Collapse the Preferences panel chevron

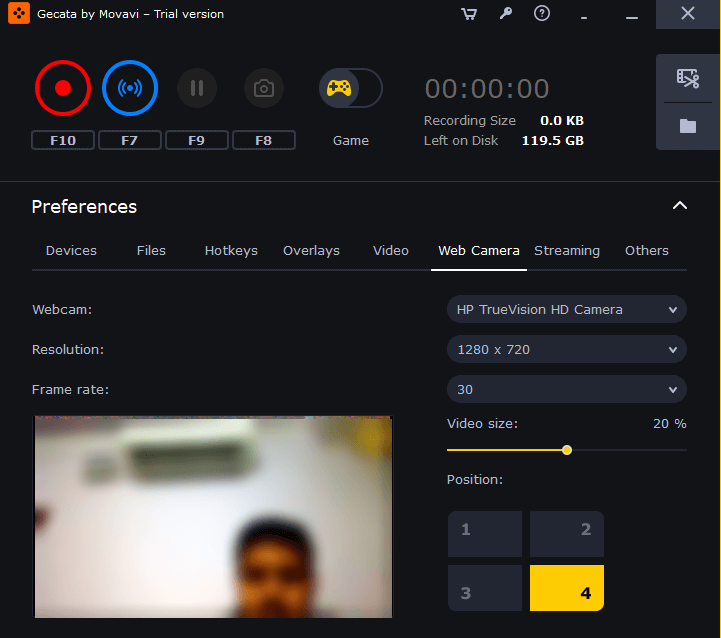pyautogui.click(x=680, y=206)
